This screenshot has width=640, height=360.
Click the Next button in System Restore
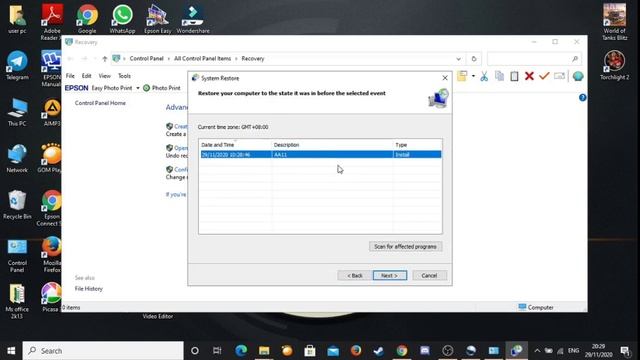click(x=389, y=276)
